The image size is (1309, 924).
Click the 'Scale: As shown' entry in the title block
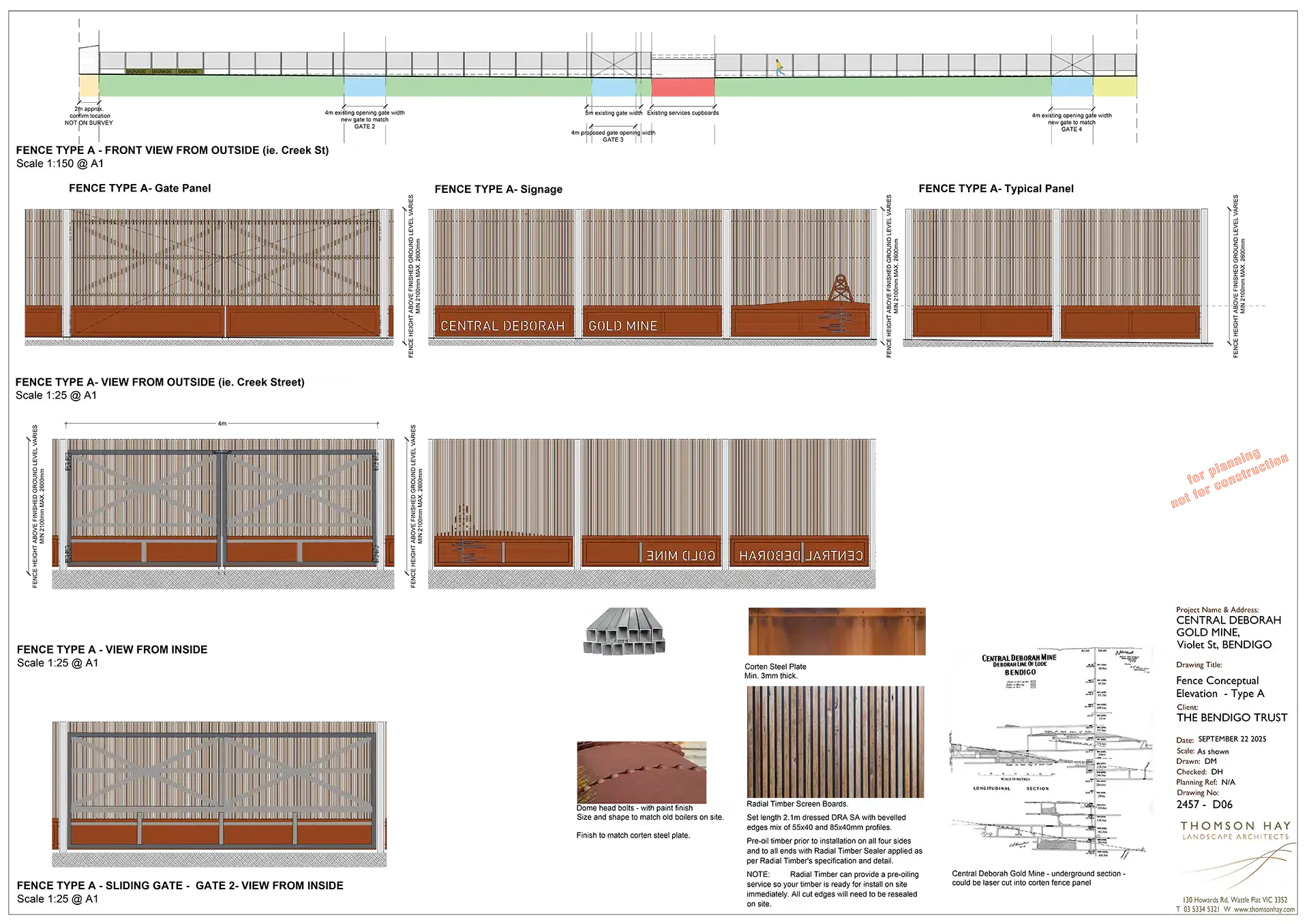[1203, 752]
